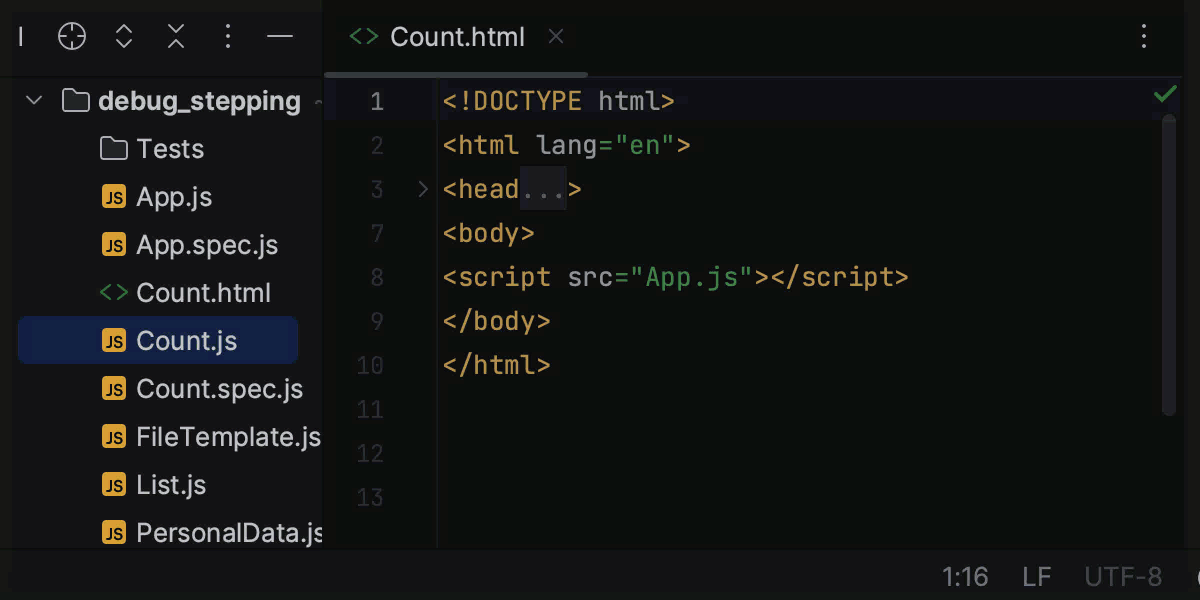Viewport: 1200px width, 600px height.
Task: Click the JS icon next to App.js
Action: (113, 196)
